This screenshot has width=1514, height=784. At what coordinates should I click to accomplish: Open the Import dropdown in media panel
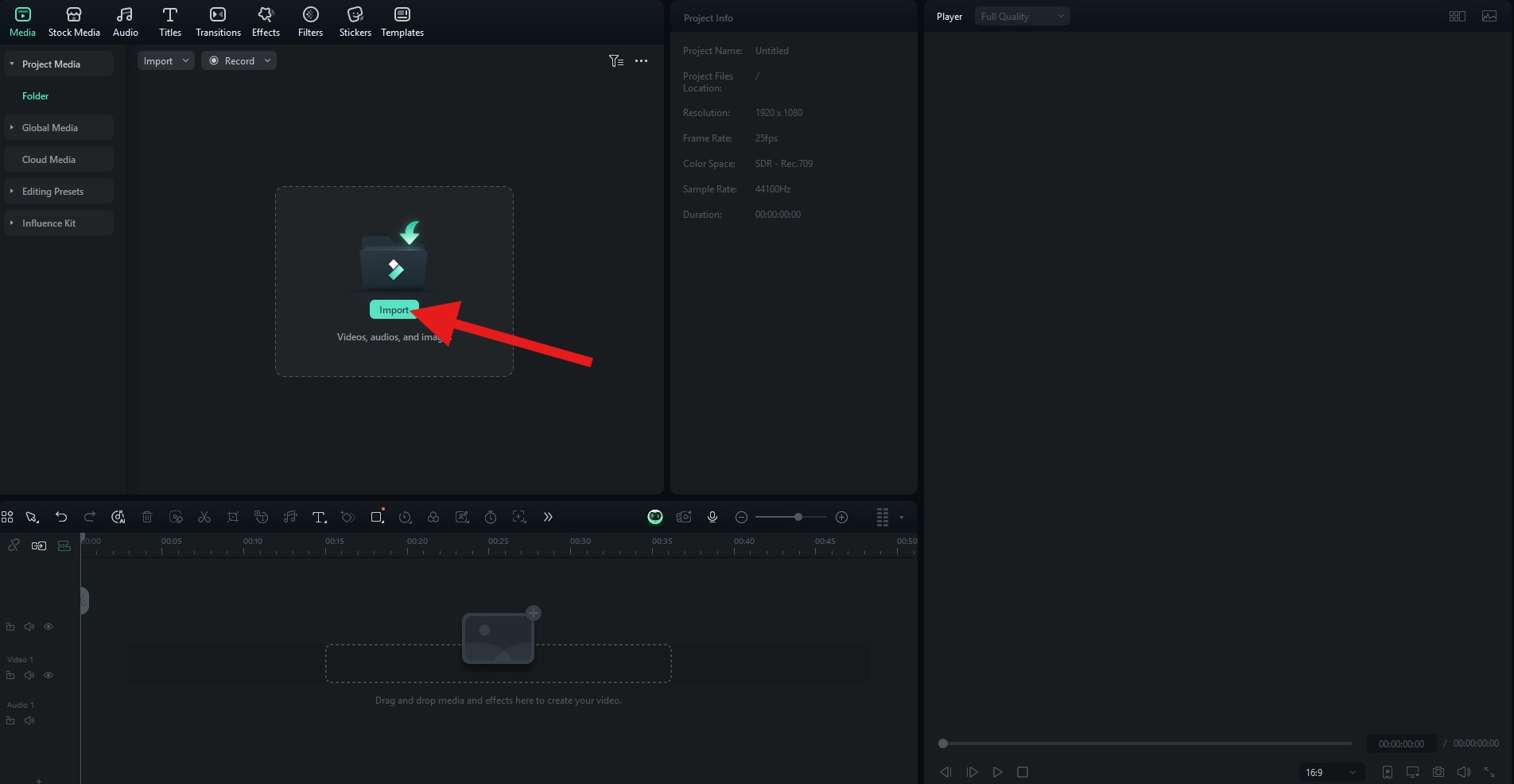165,60
